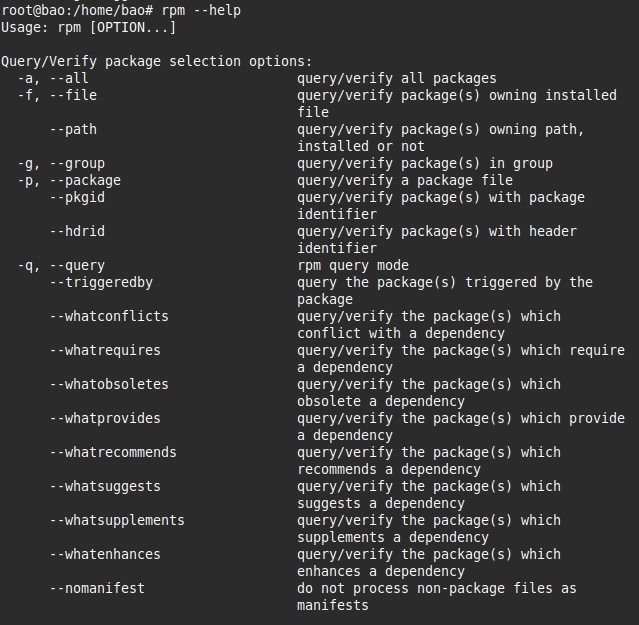Click the 'rpm query mode' description

(x=353, y=265)
